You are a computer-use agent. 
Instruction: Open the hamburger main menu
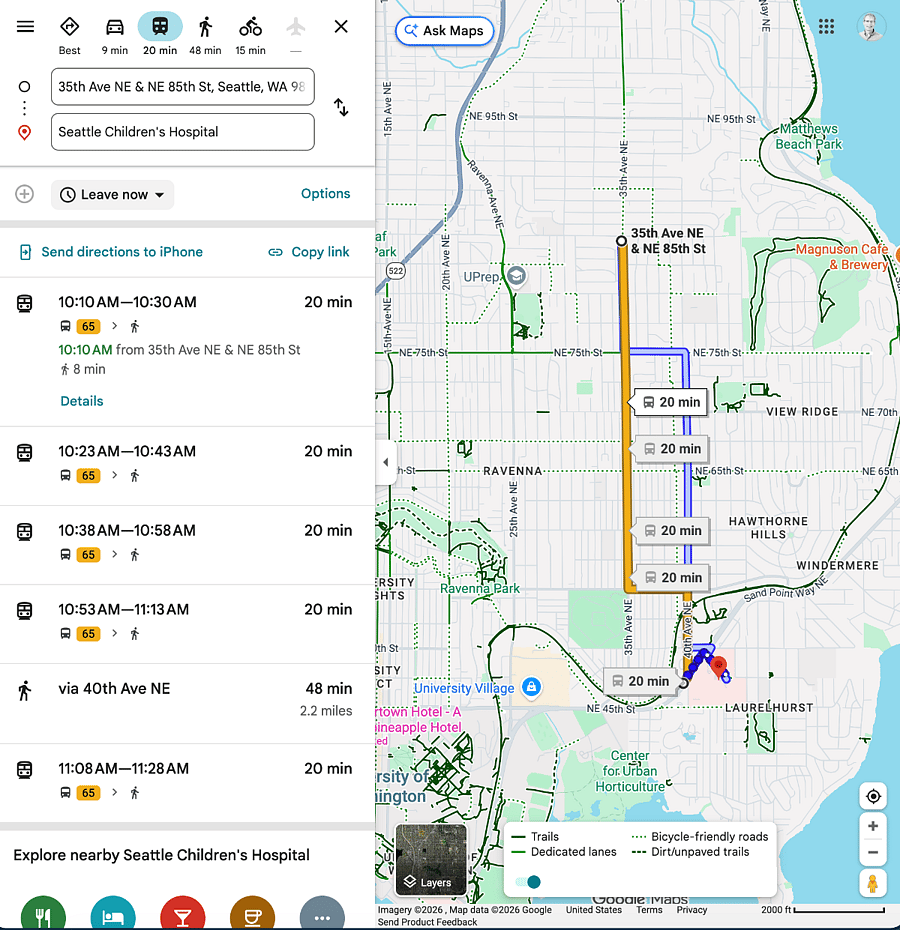click(25, 27)
